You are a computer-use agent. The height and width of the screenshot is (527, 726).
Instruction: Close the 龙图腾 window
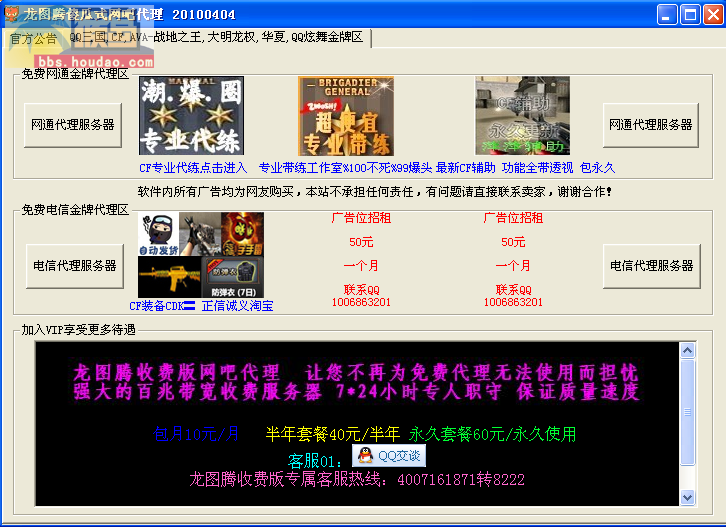click(x=713, y=14)
